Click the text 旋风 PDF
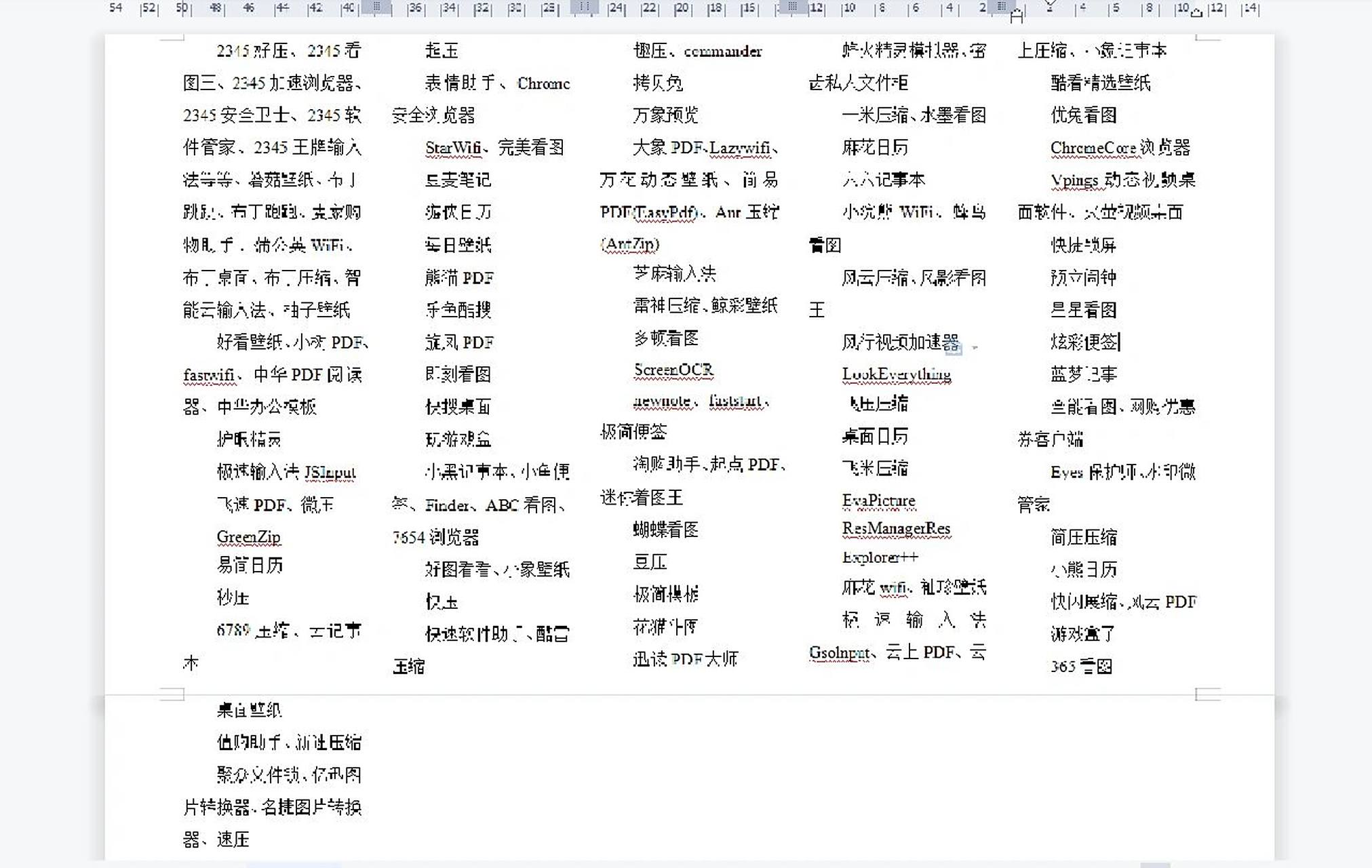Screen dimensions: 1372x868 (459, 343)
